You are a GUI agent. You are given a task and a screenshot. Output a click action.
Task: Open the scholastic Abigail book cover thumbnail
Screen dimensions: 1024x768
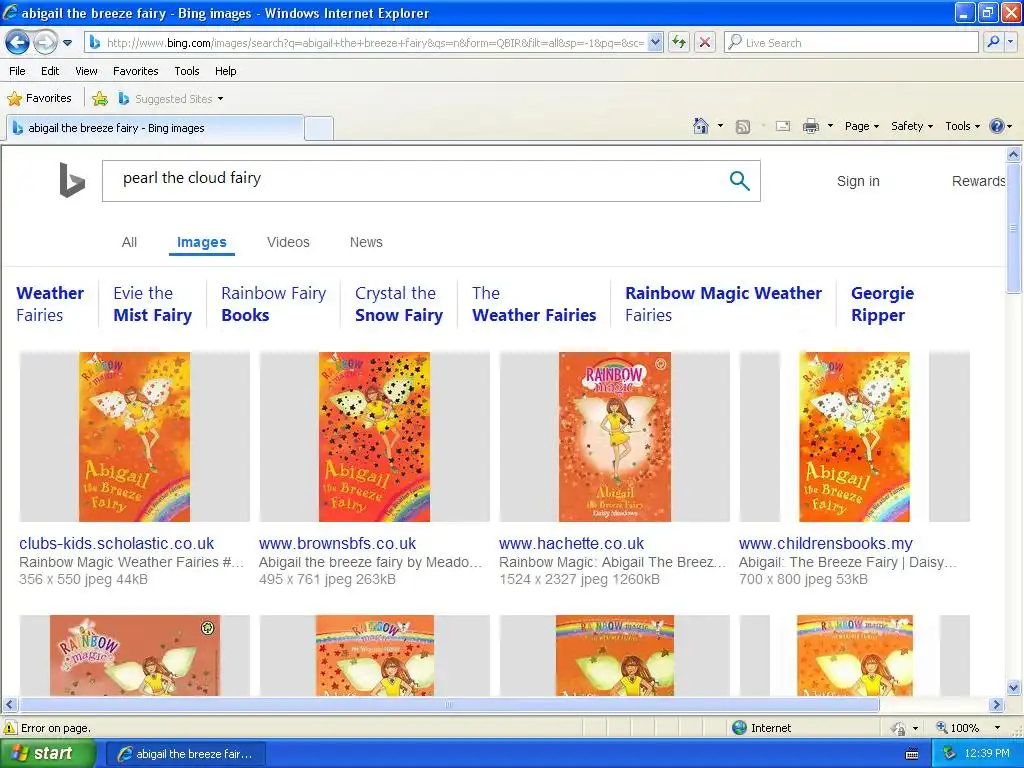point(135,437)
